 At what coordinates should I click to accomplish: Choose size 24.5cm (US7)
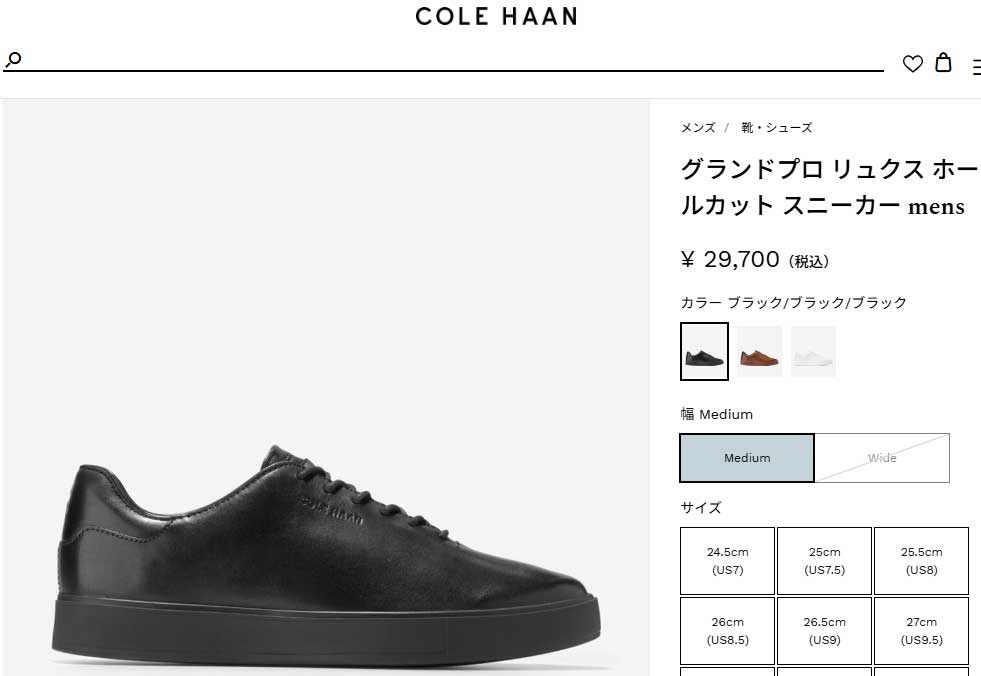point(727,561)
